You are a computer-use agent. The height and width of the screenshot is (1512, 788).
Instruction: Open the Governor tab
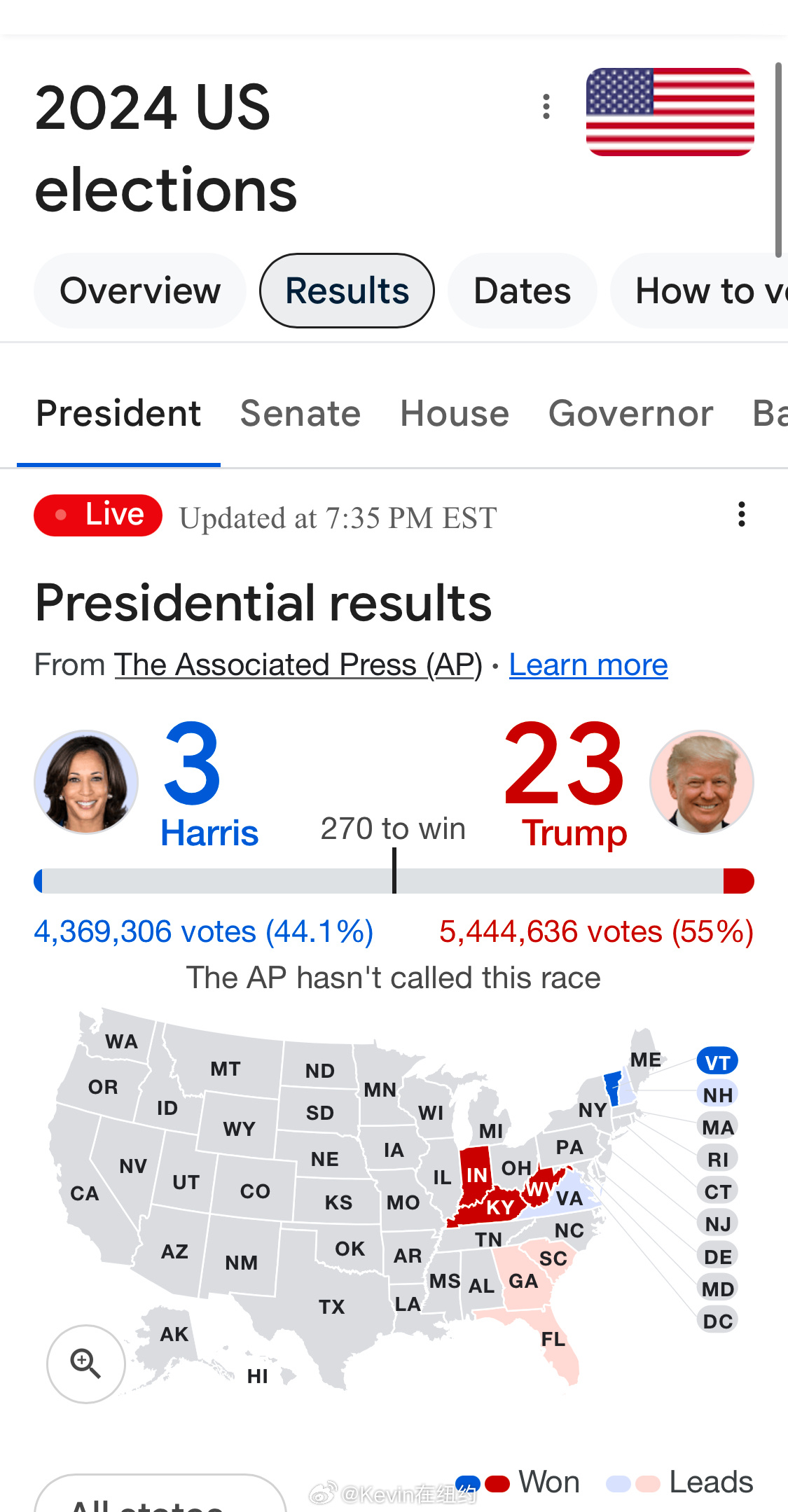point(630,413)
